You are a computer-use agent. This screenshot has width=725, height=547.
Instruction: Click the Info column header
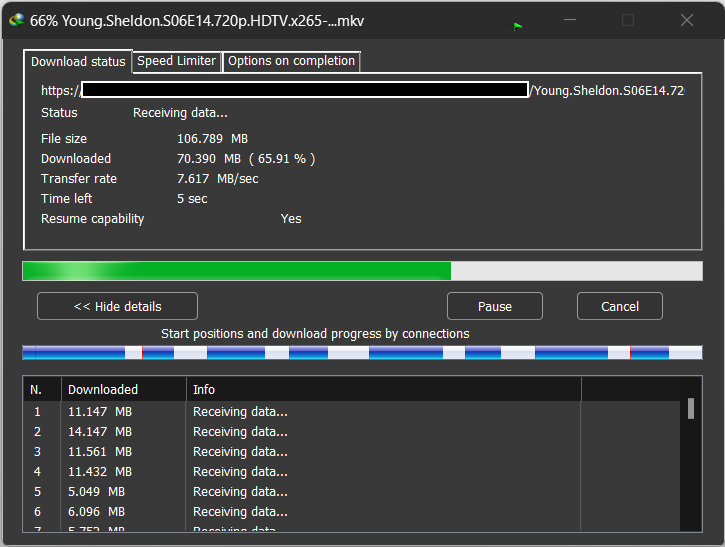tap(384, 389)
